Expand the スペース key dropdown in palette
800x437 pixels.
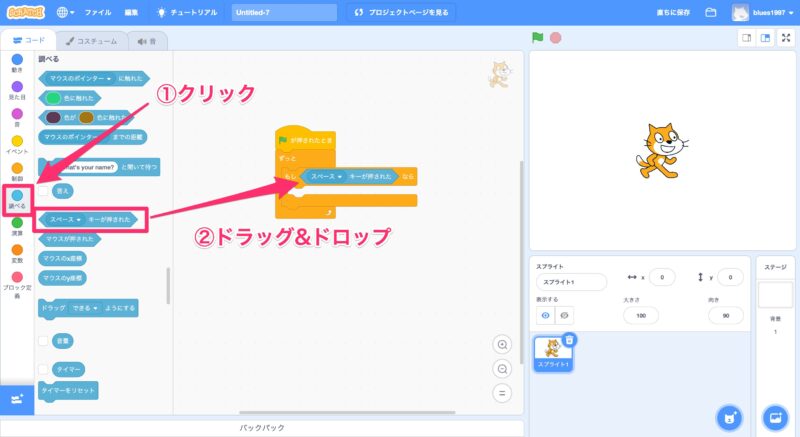pyautogui.click(x=76, y=218)
